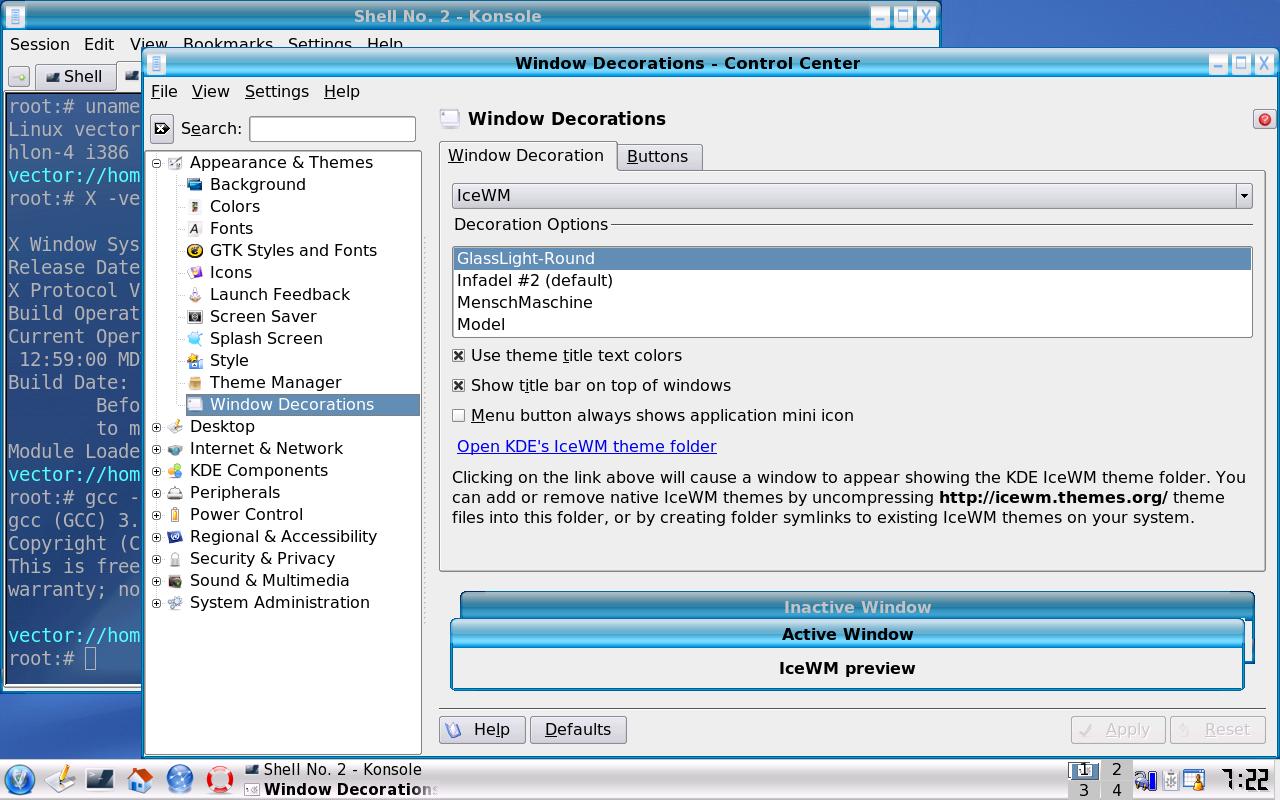Select the Desktop category icon
This screenshot has height=800, width=1280.
(175, 426)
